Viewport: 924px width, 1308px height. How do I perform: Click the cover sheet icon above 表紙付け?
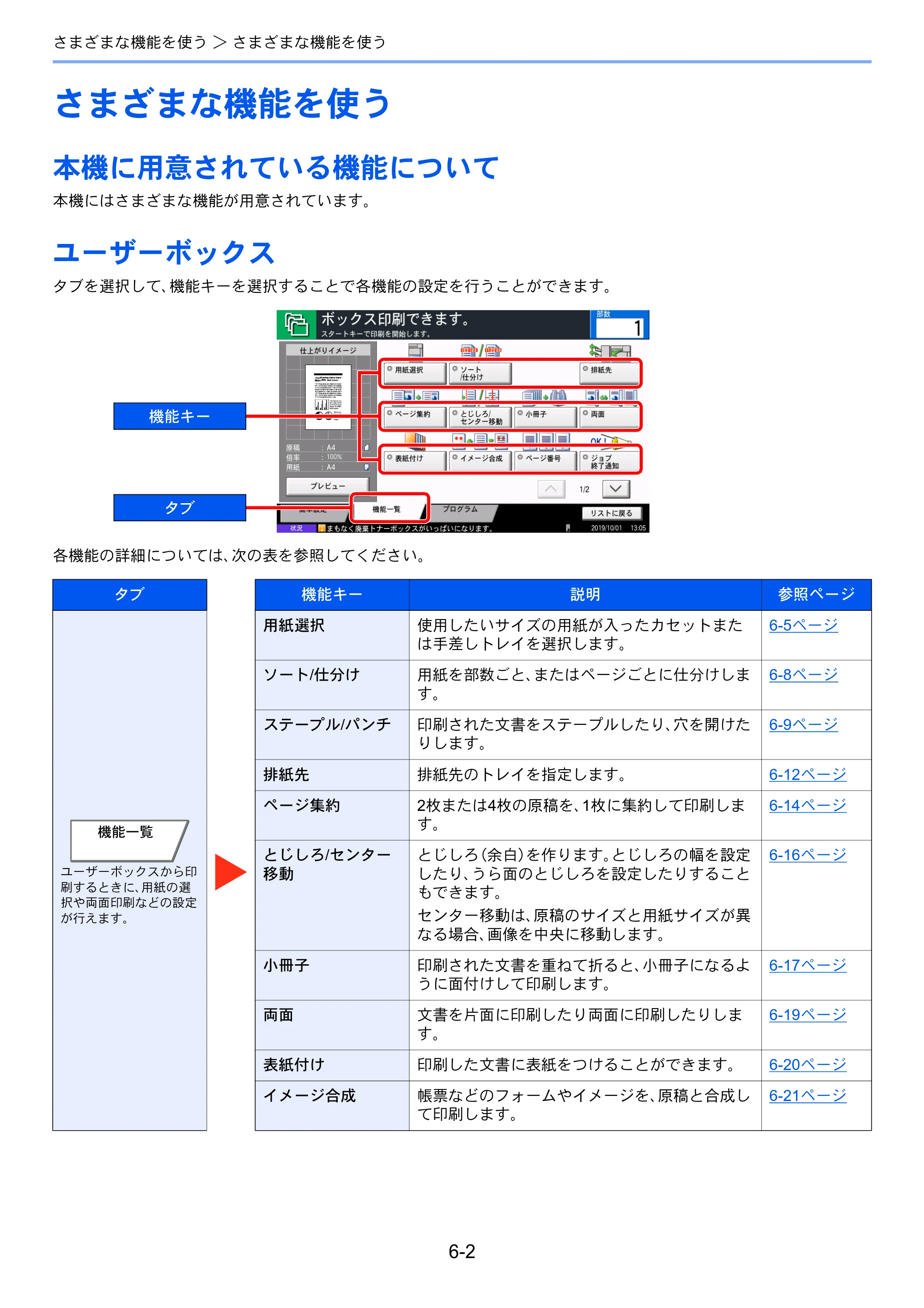click(415, 438)
